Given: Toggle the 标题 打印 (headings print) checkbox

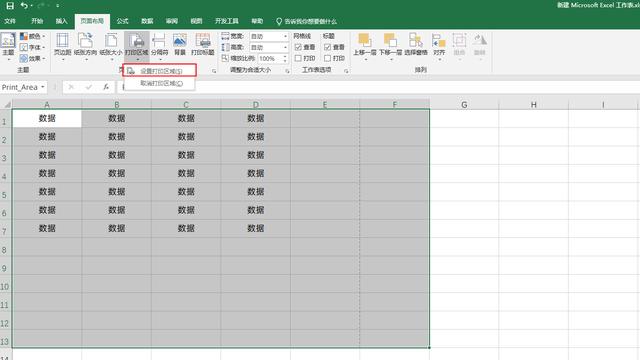Looking at the screenshot, I should click(327, 58).
